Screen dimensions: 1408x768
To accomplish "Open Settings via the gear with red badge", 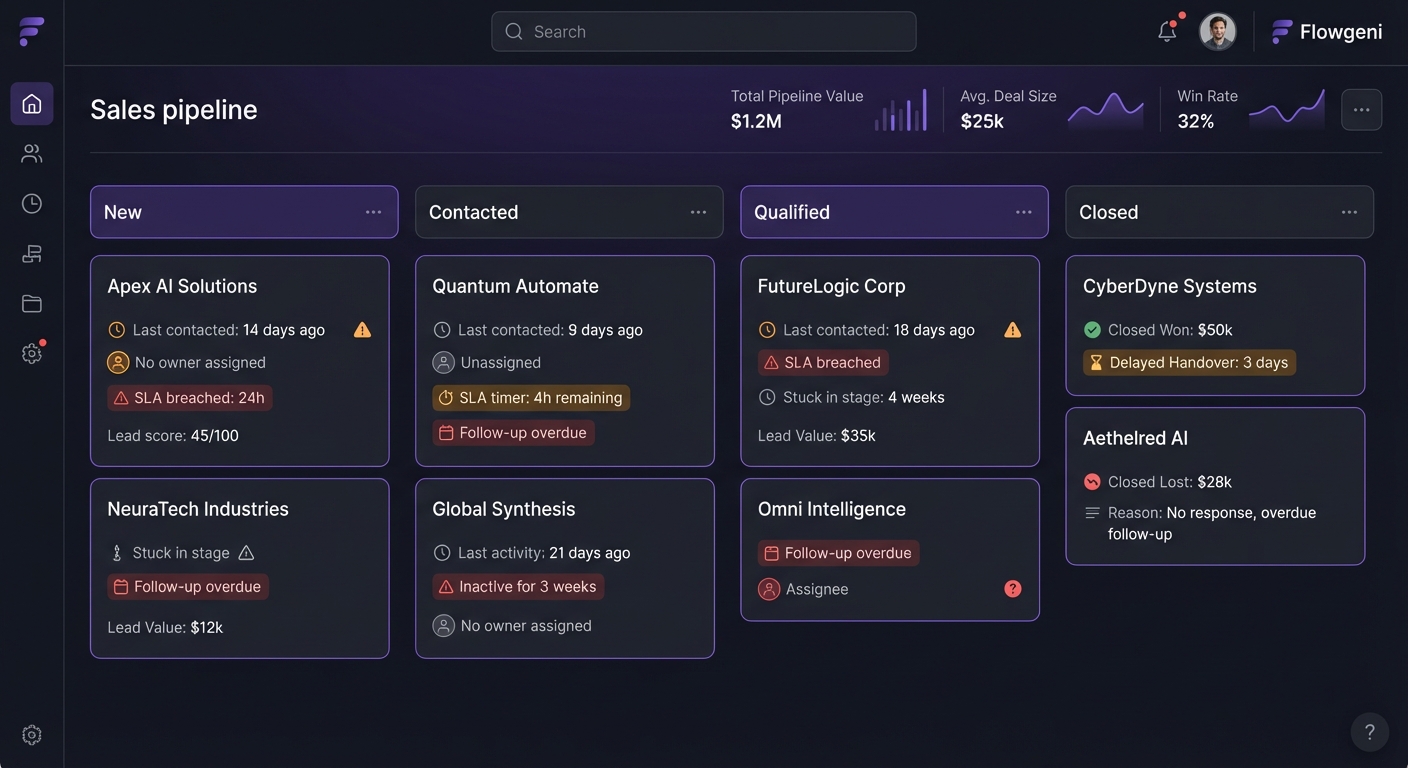I will [x=31, y=353].
